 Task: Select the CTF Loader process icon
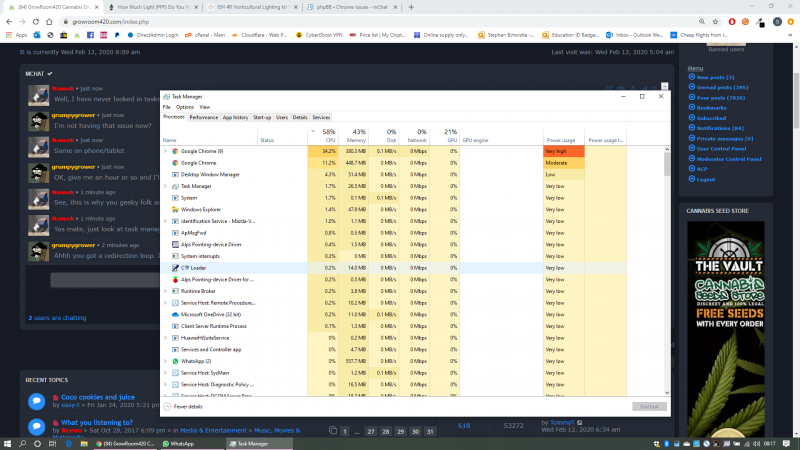click(x=175, y=268)
